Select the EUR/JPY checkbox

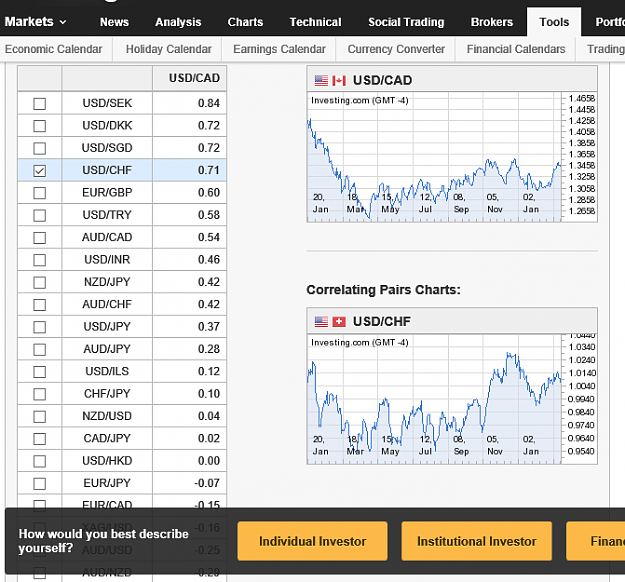[x=39, y=484]
